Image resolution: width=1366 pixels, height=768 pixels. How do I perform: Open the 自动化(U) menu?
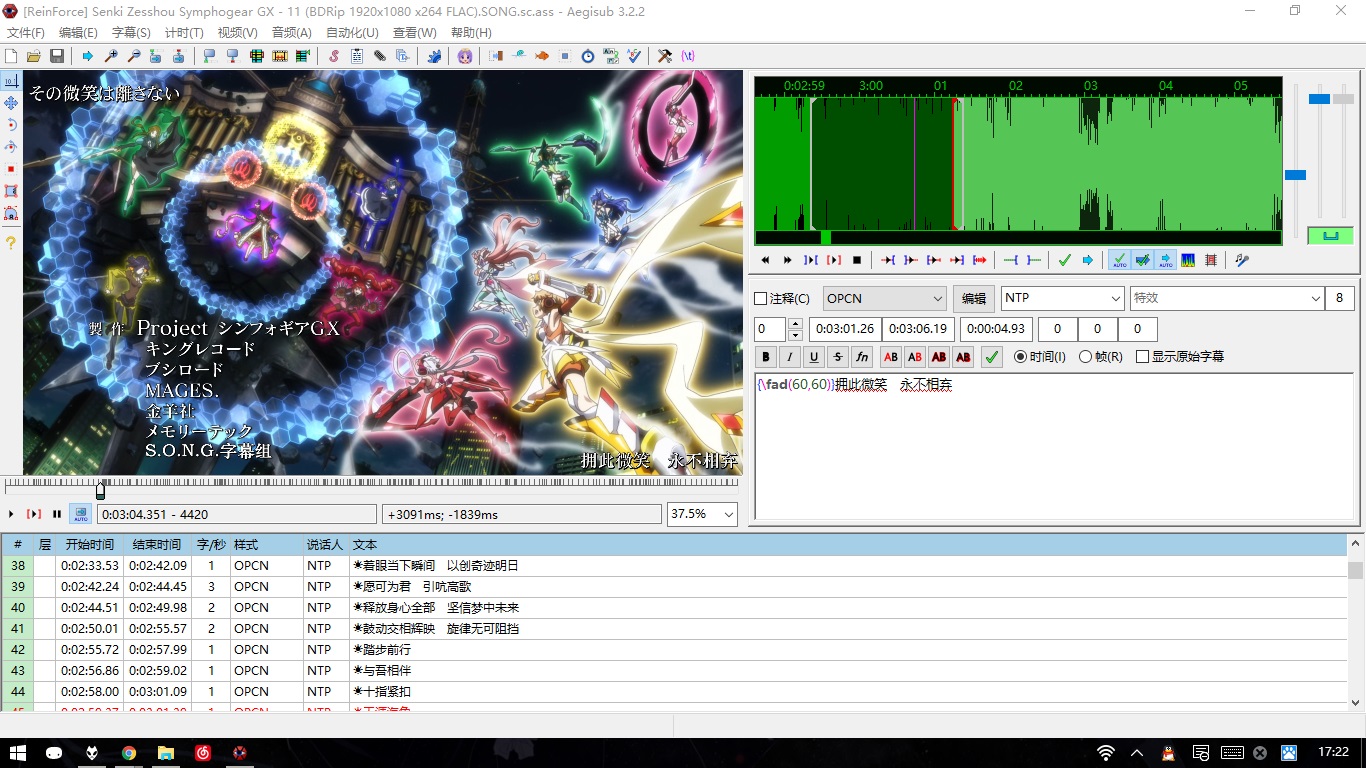click(x=352, y=33)
